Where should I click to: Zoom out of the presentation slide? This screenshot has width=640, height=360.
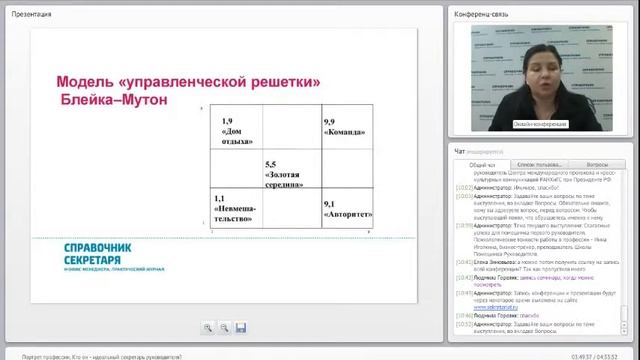(224, 328)
